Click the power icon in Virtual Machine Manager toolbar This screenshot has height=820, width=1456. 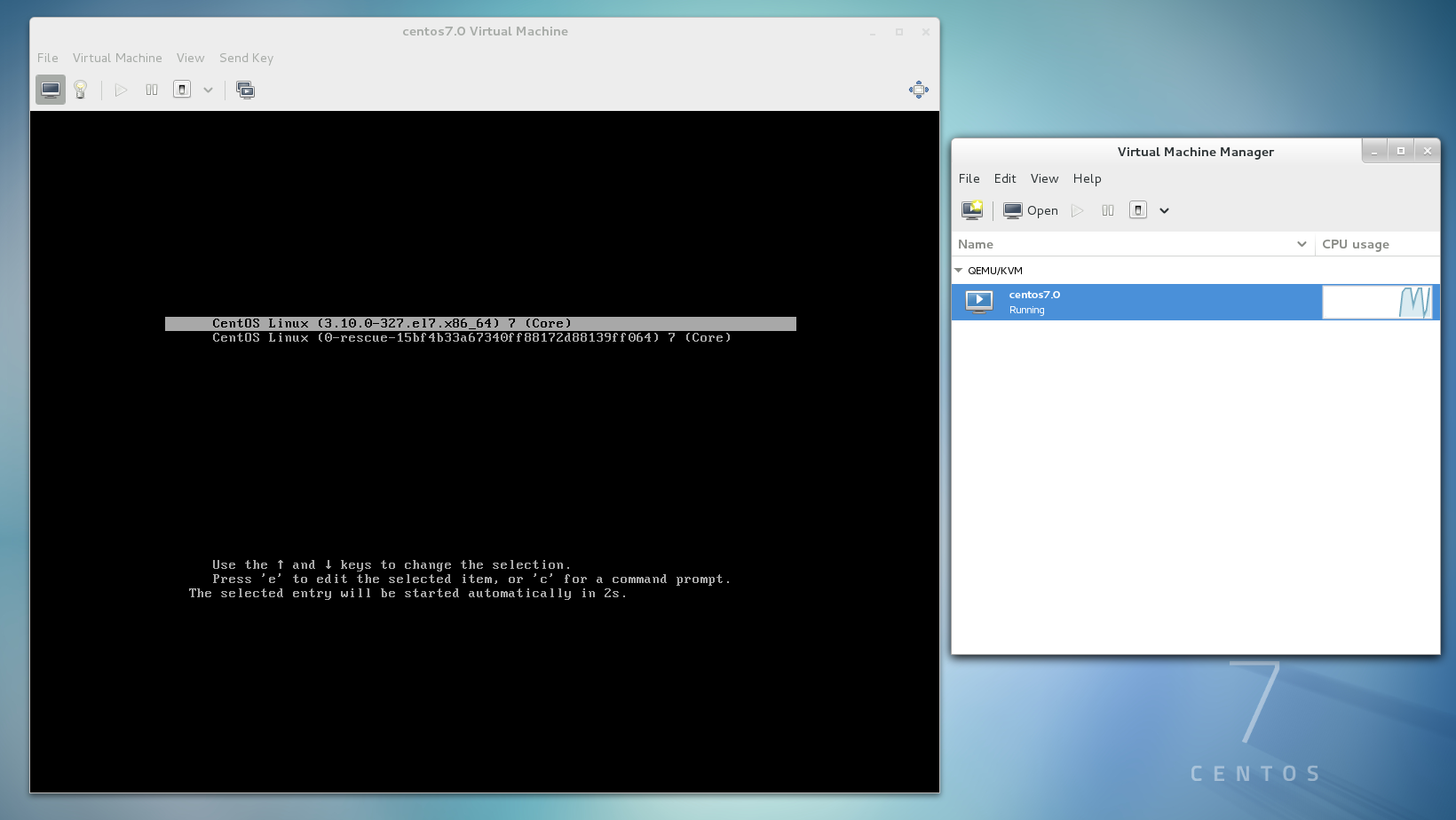pos(1138,210)
